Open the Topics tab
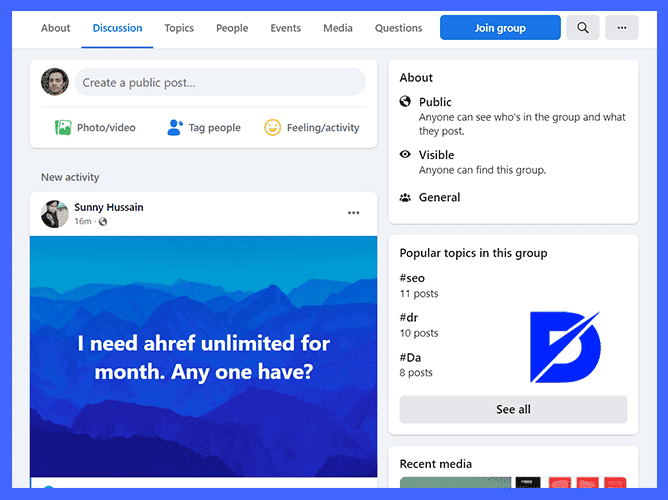This screenshot has height=500, width=668. (179, 28)
